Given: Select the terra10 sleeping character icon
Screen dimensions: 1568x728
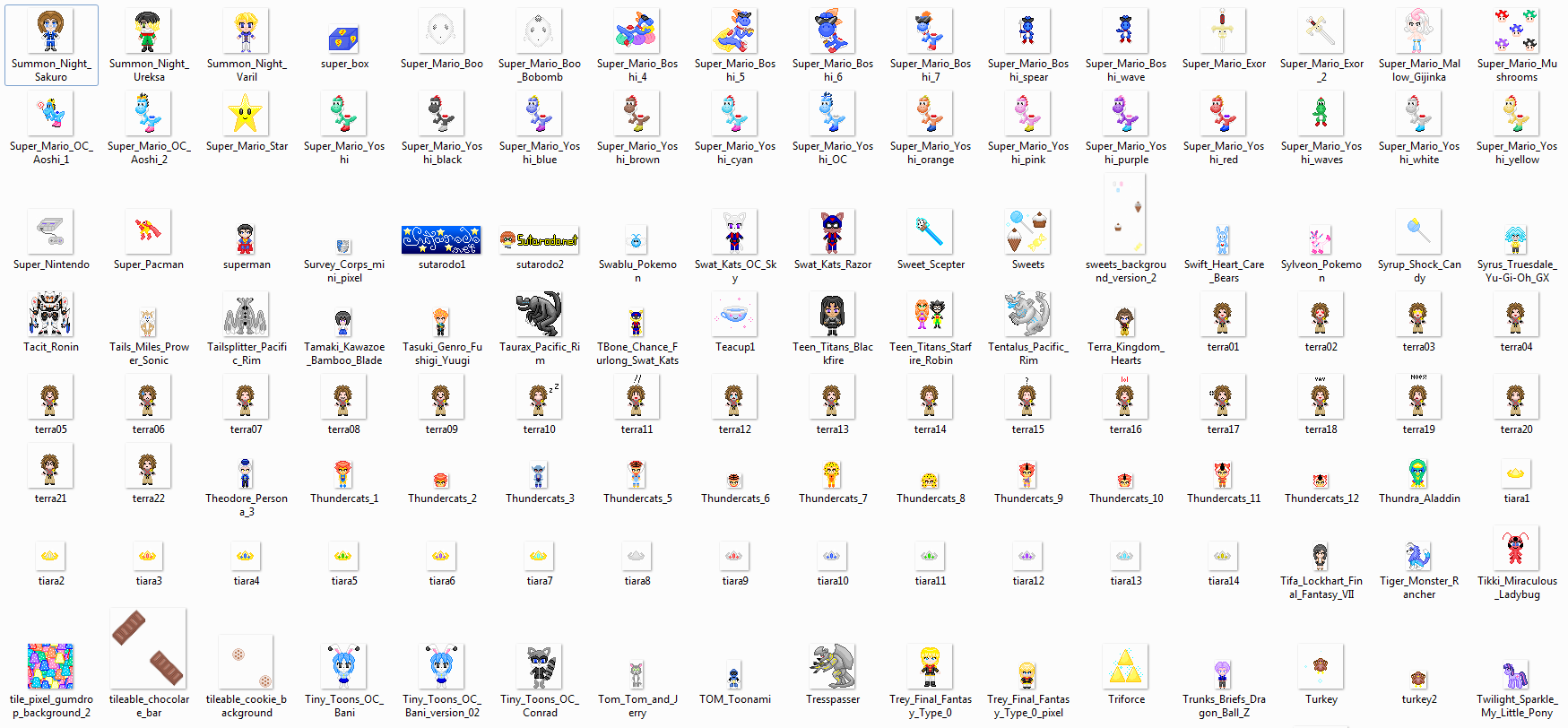Looking at the screenshot, I should (540, 396).
